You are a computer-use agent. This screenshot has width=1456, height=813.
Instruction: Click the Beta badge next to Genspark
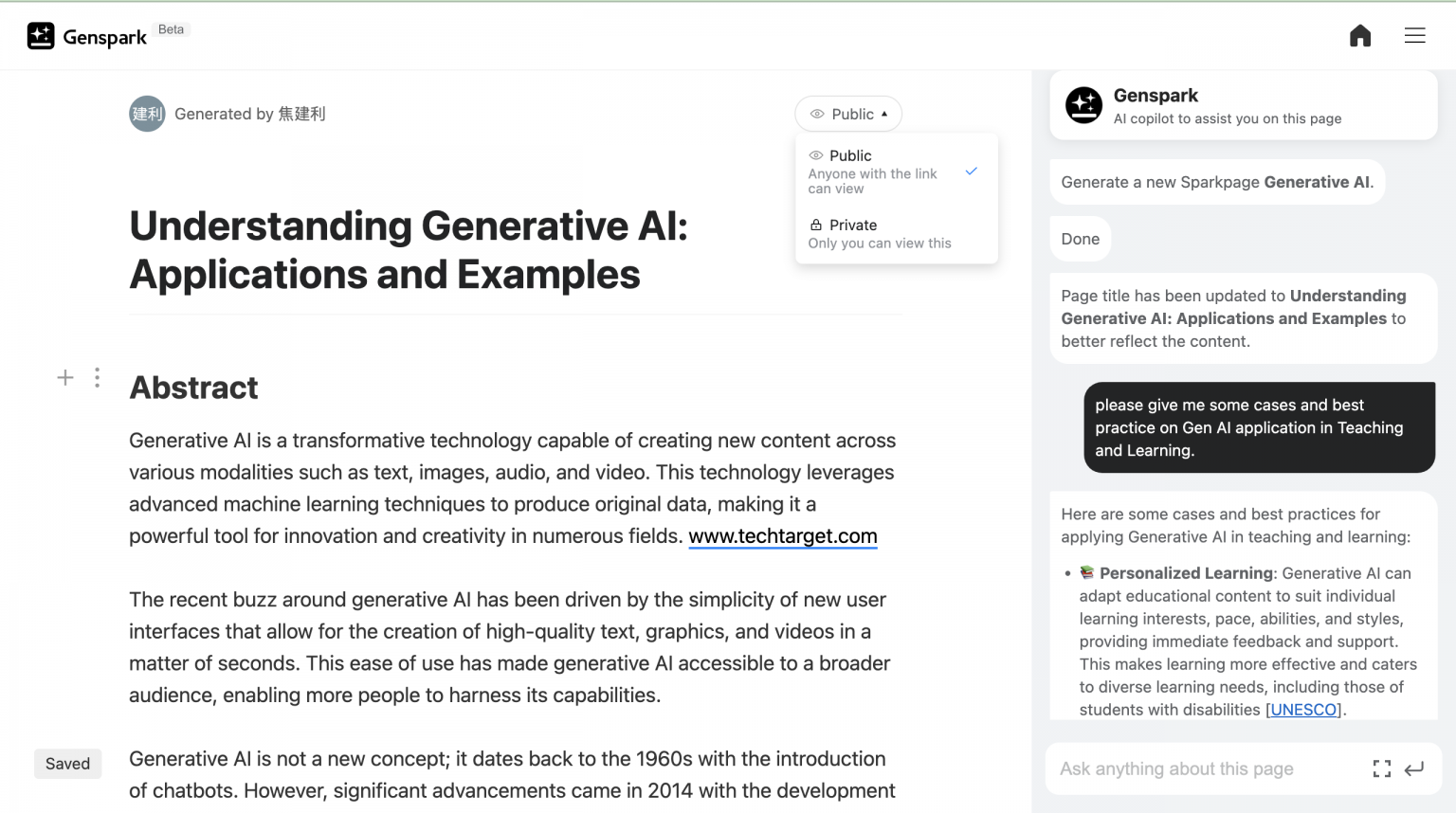pos(172,29)
